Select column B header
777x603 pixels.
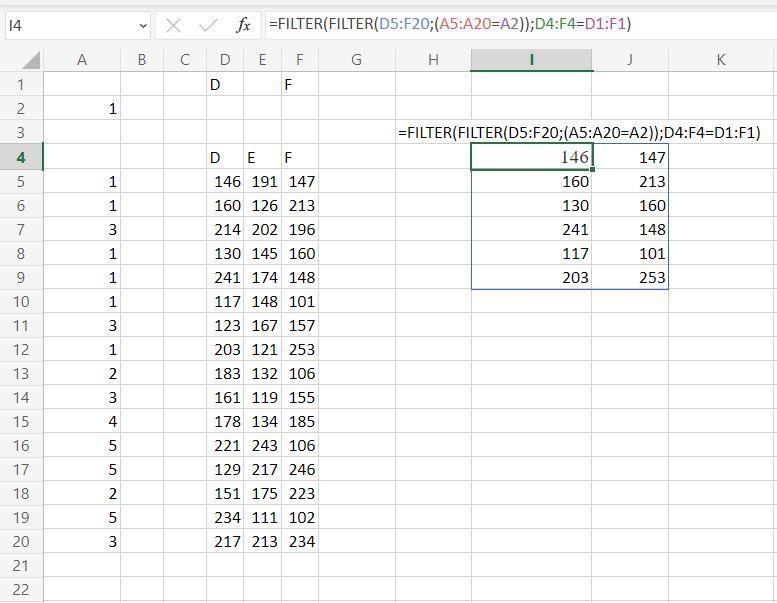[142, 60]
